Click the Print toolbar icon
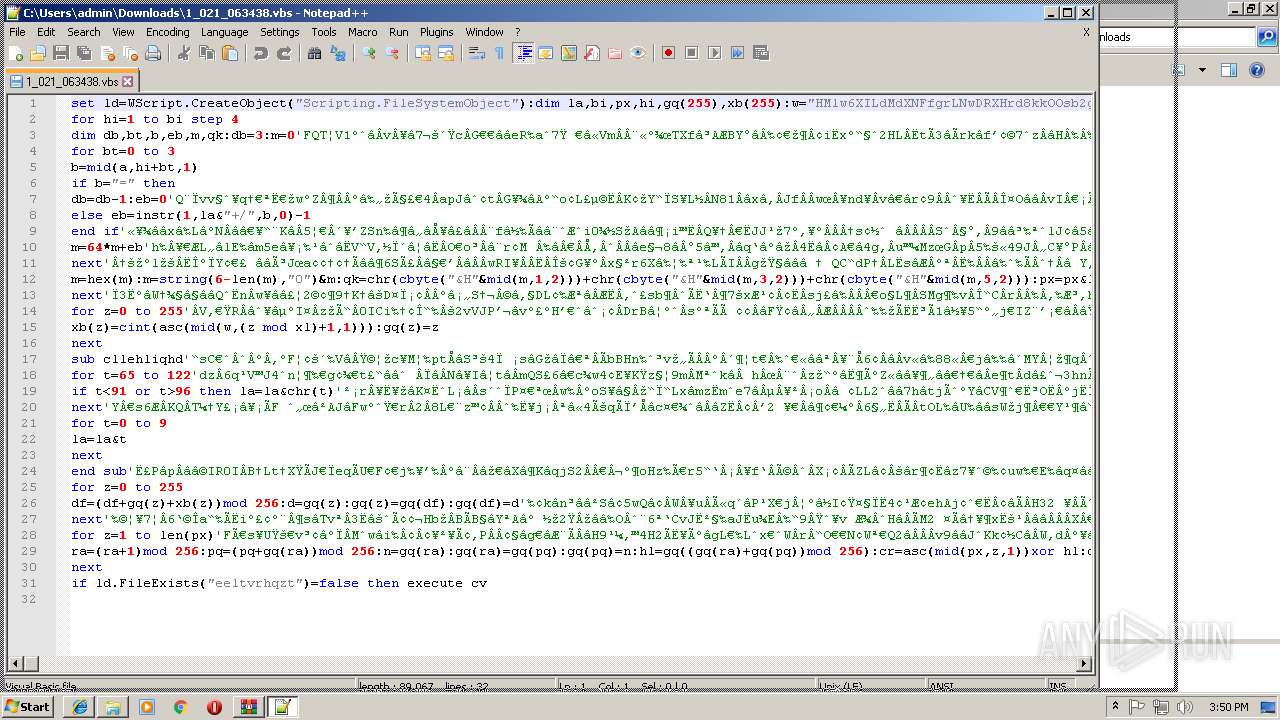This screenshot has height=720, width=1280. coord(151,53)
